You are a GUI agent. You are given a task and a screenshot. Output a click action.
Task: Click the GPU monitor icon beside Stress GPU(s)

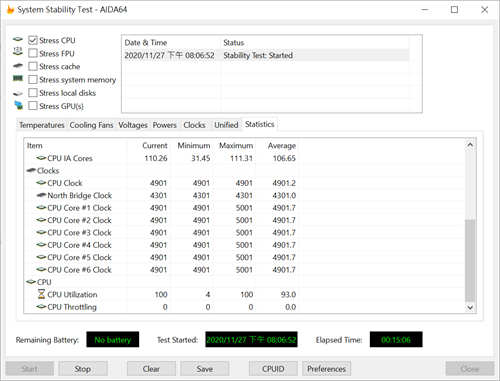point(19,105)
